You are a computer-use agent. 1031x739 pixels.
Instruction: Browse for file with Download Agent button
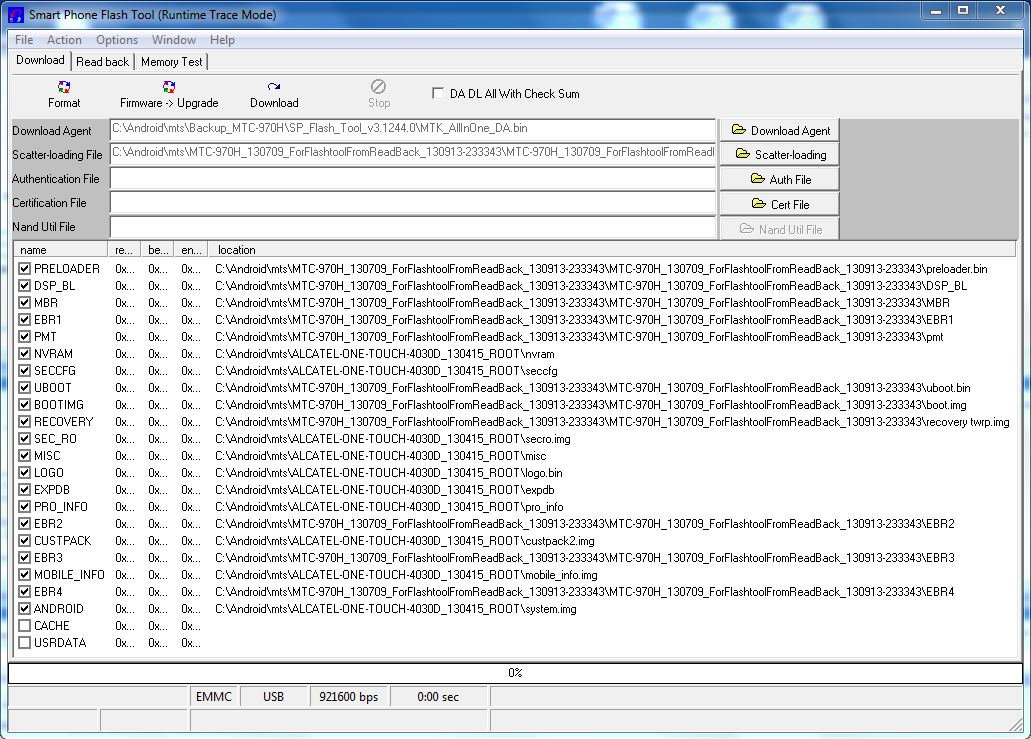click(x=780, y=130)
